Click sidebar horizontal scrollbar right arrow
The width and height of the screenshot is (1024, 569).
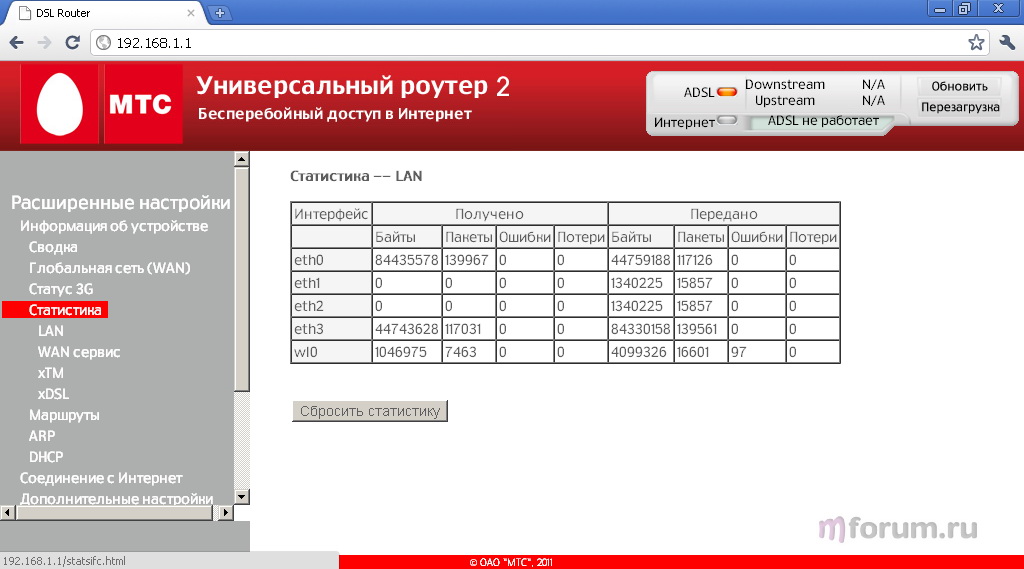click(x=225, y=513)
